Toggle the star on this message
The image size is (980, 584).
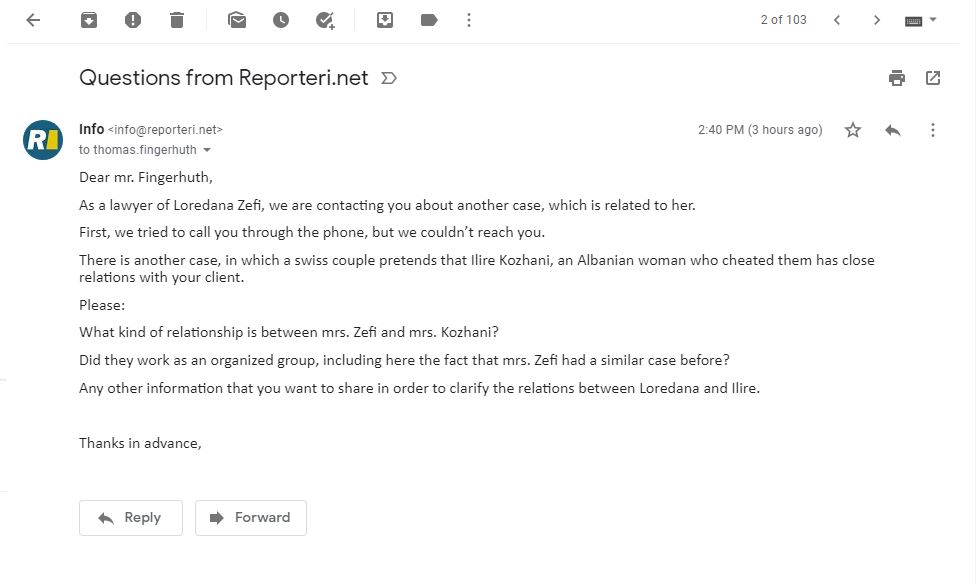point(852,130)
